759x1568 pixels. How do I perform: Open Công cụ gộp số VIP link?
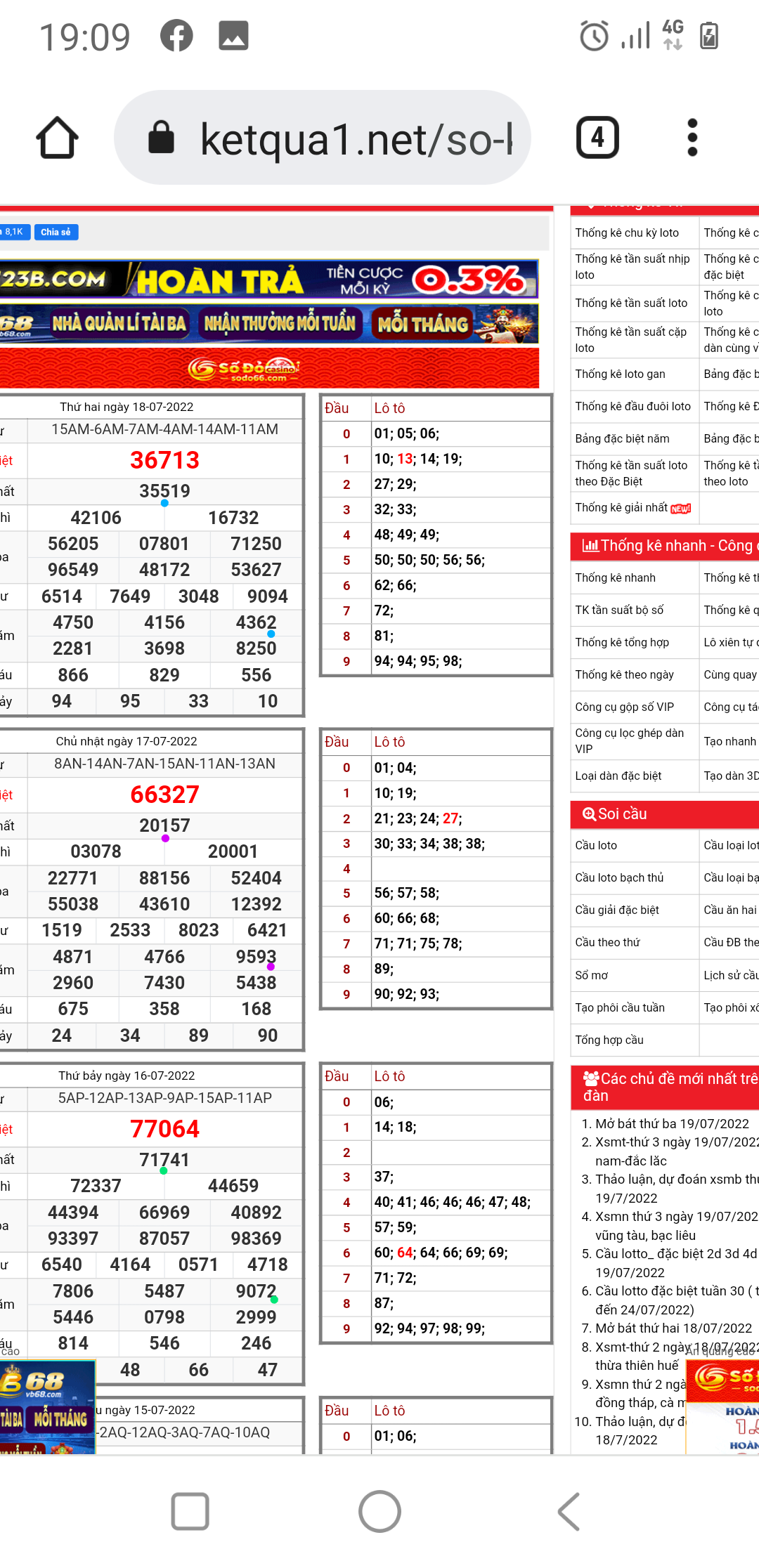tap(624, 707)
